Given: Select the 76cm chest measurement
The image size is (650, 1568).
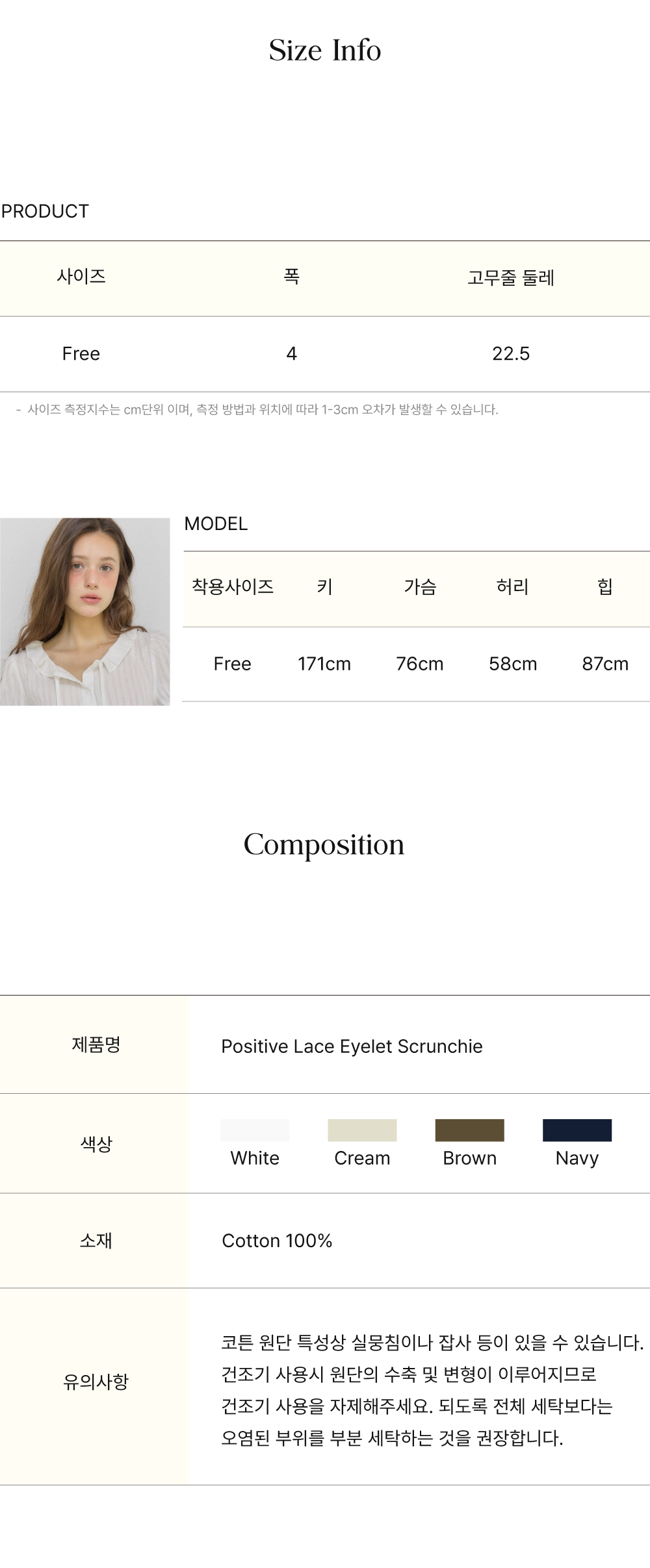Looking at the screenshot, I should coord(420,664).
